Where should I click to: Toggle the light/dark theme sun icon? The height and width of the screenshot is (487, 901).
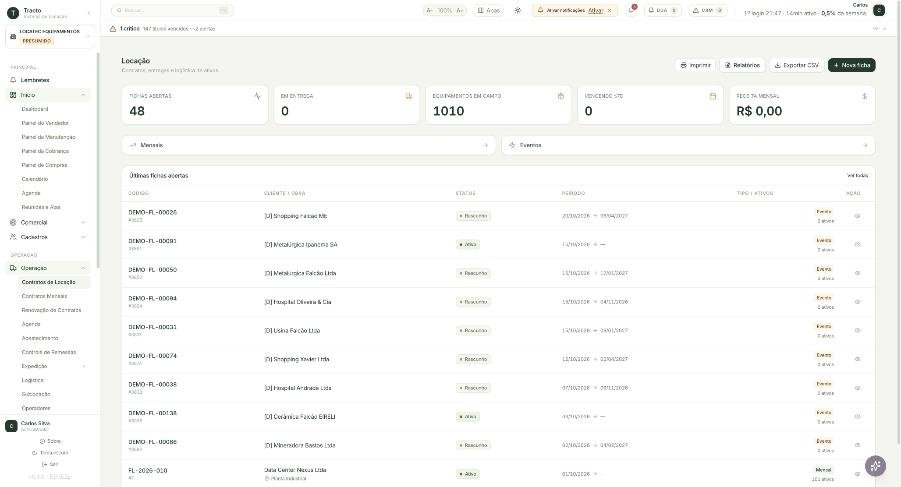[x=518, y=10]
